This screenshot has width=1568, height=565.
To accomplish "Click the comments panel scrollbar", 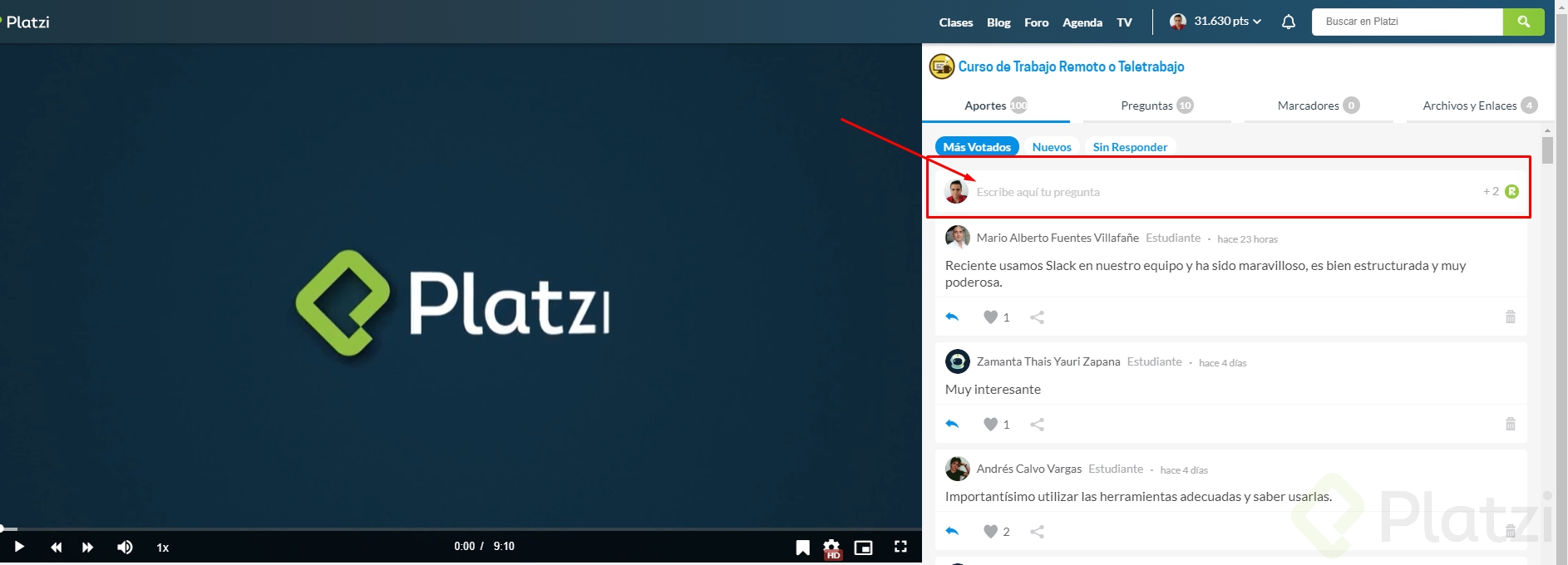I will [x=1547, y=150].
